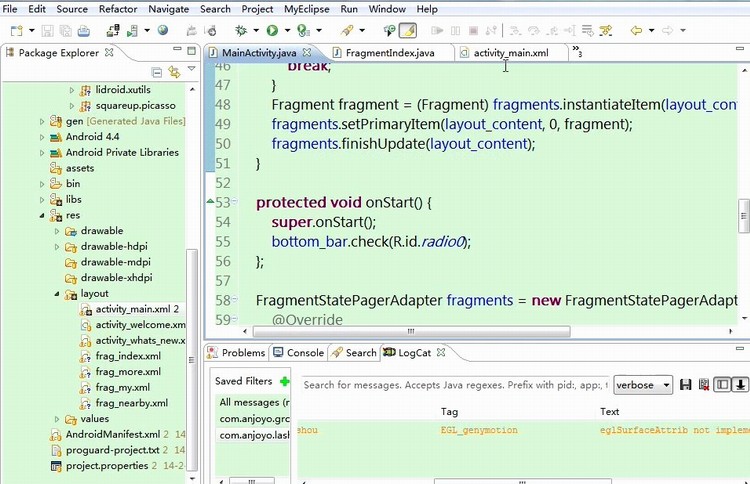Open the Debug dropdown arrow
The image size is (750, 484).
(x=256, y=31)
